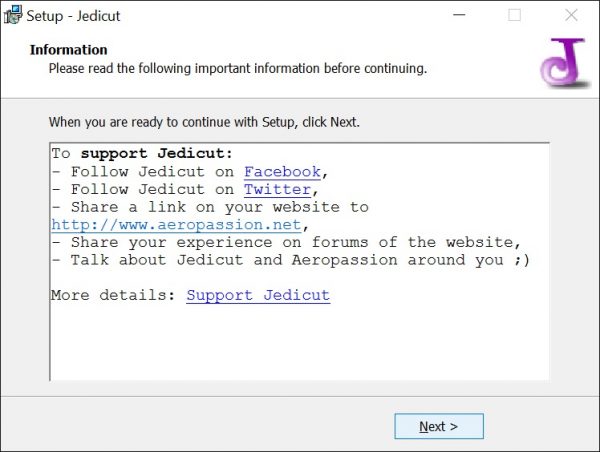Open the Facebook link

tap(282, 172)
